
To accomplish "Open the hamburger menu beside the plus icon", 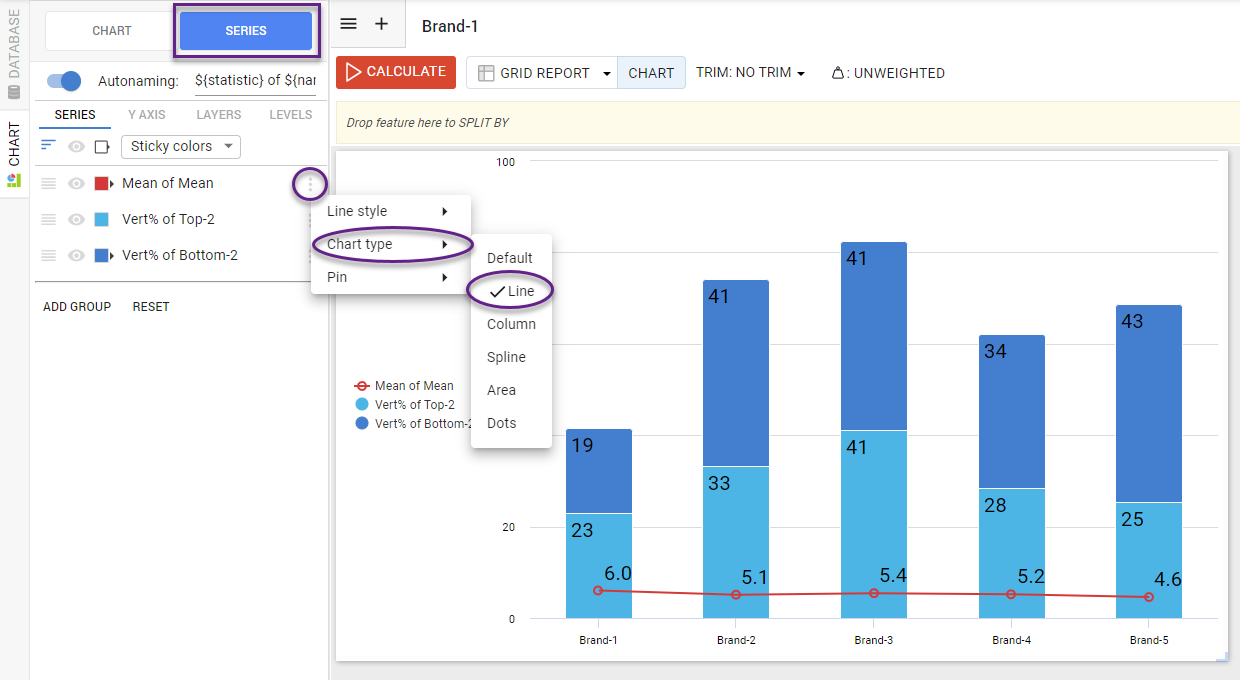I will [348, 24].
